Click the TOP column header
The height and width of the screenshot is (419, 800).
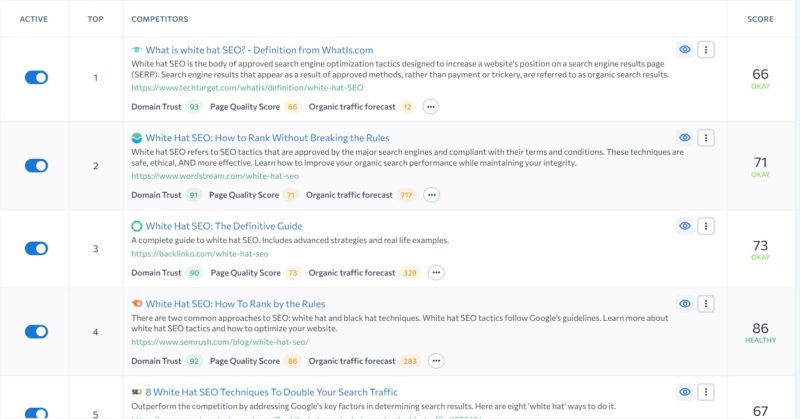point(95,19)
